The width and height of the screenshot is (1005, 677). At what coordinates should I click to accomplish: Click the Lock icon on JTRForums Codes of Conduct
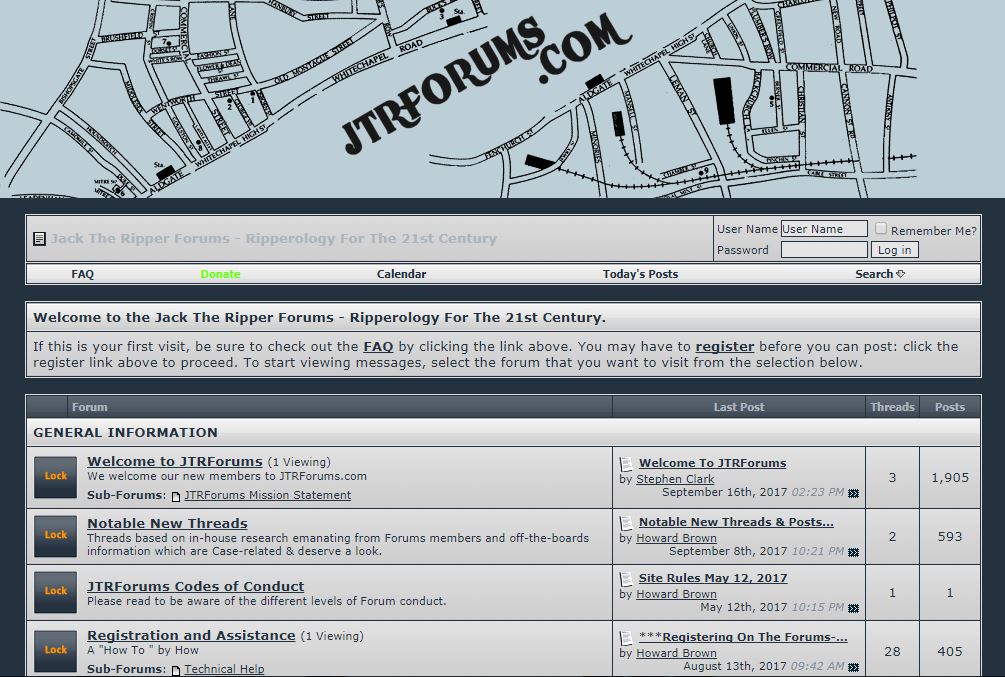pyautogui.click(x=55, y=591)
